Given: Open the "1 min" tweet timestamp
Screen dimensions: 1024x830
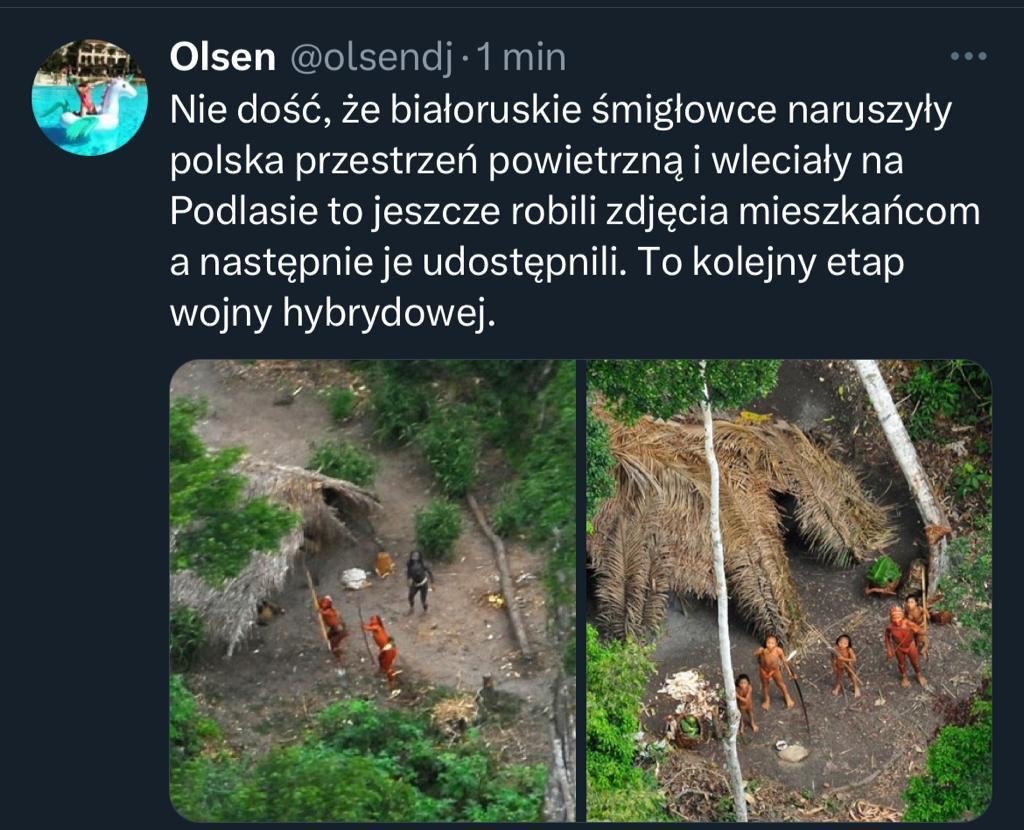Looking at the screenshot, I should pyautogui.click(x=521, y=57).
